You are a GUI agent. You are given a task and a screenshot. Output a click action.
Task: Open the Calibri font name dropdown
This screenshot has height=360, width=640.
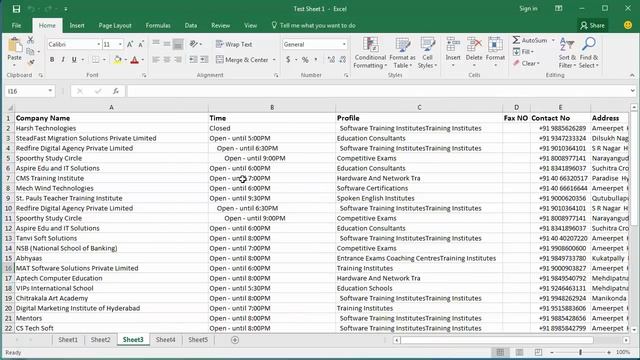tap(98, 44)
